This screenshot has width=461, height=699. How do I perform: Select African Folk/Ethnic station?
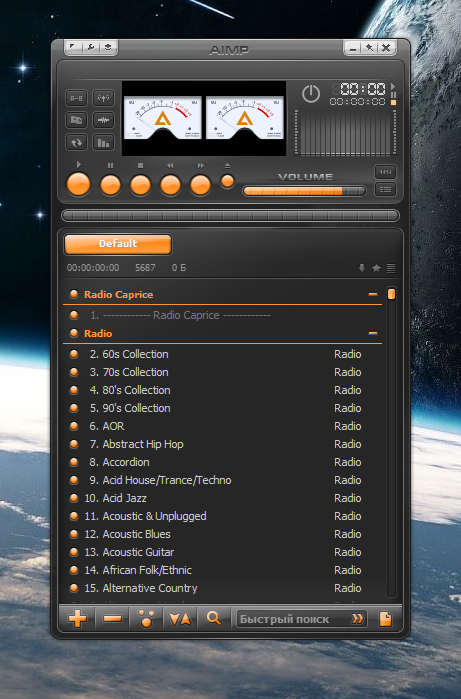[x=223, y=570]
